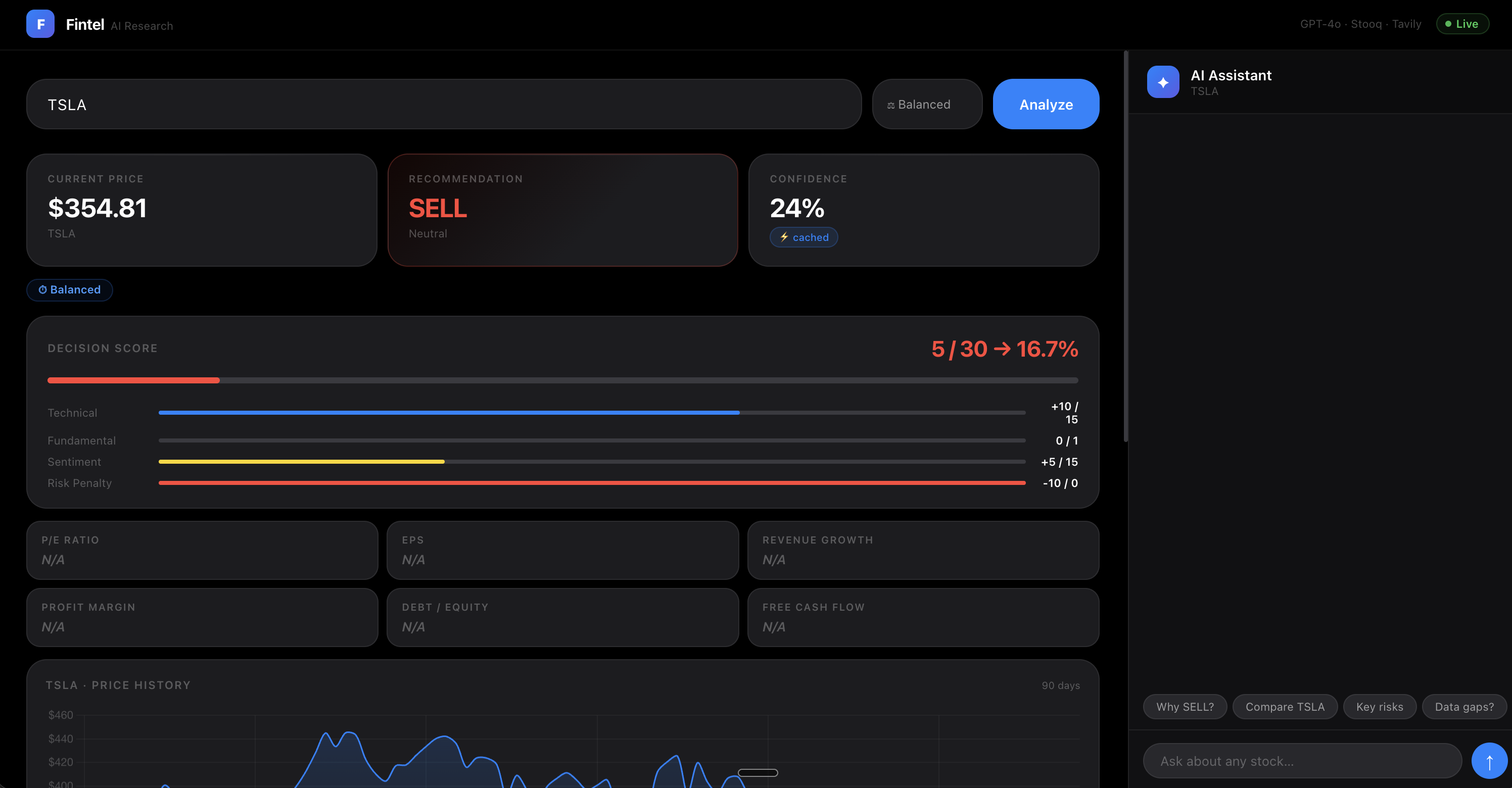Click the Data gaps? suggestion chip
1512x788 pixels.
point(1464,707)
